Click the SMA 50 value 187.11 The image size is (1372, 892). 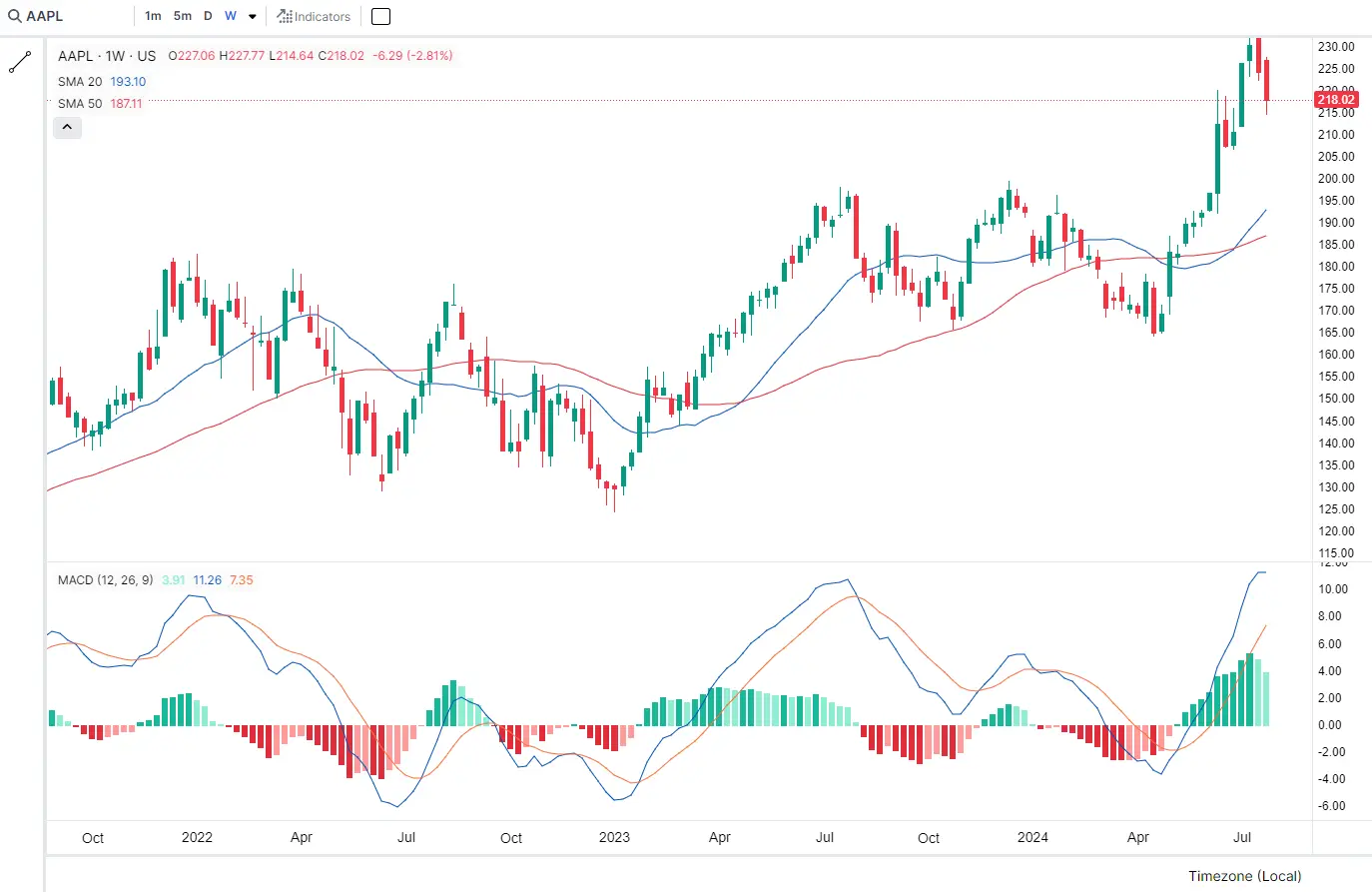click(126, 104)
